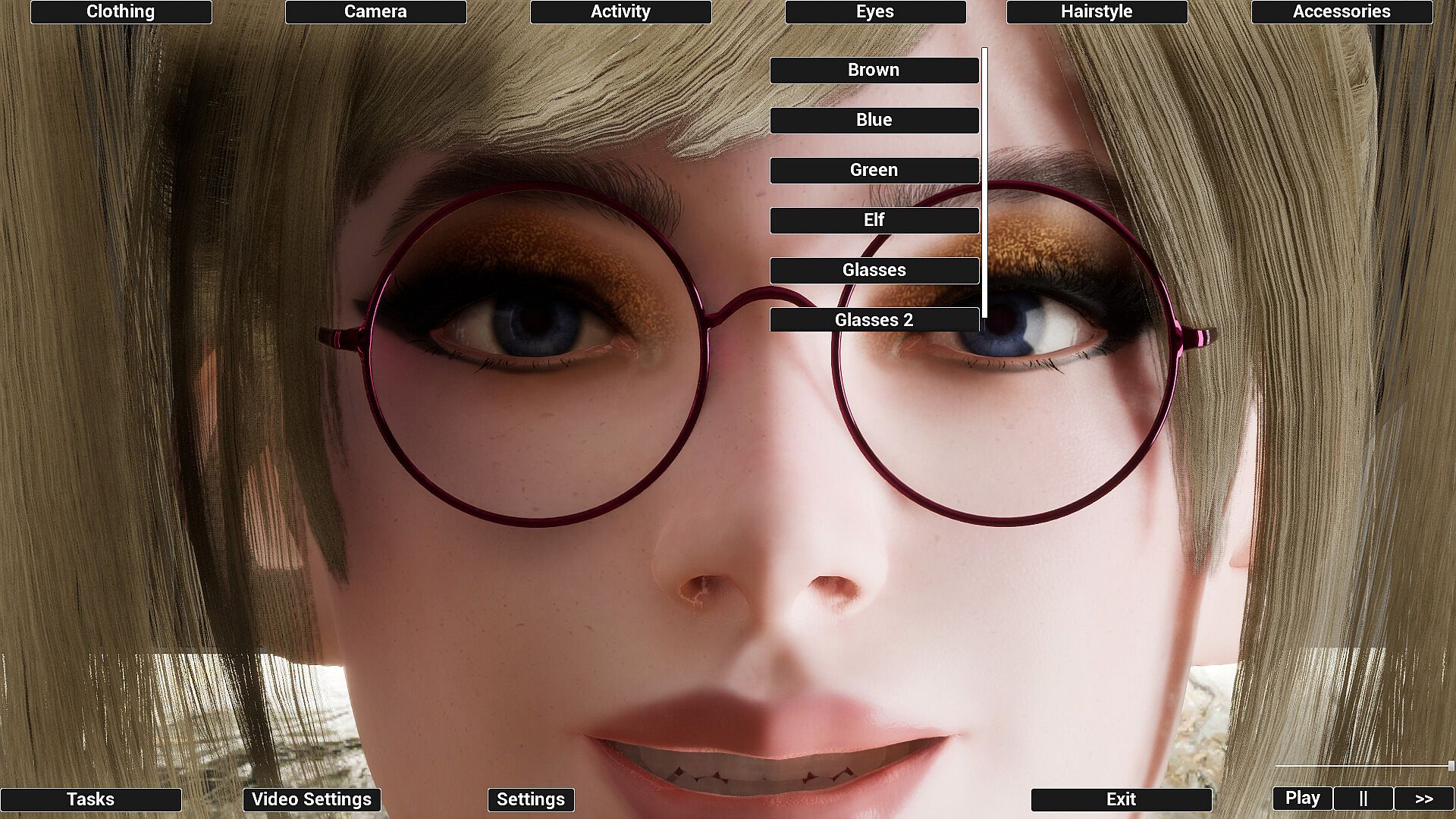Image resolution: width=1456 pixels, height=819 pixels.
Task: Open Video Settings
Action: (312, 799)
